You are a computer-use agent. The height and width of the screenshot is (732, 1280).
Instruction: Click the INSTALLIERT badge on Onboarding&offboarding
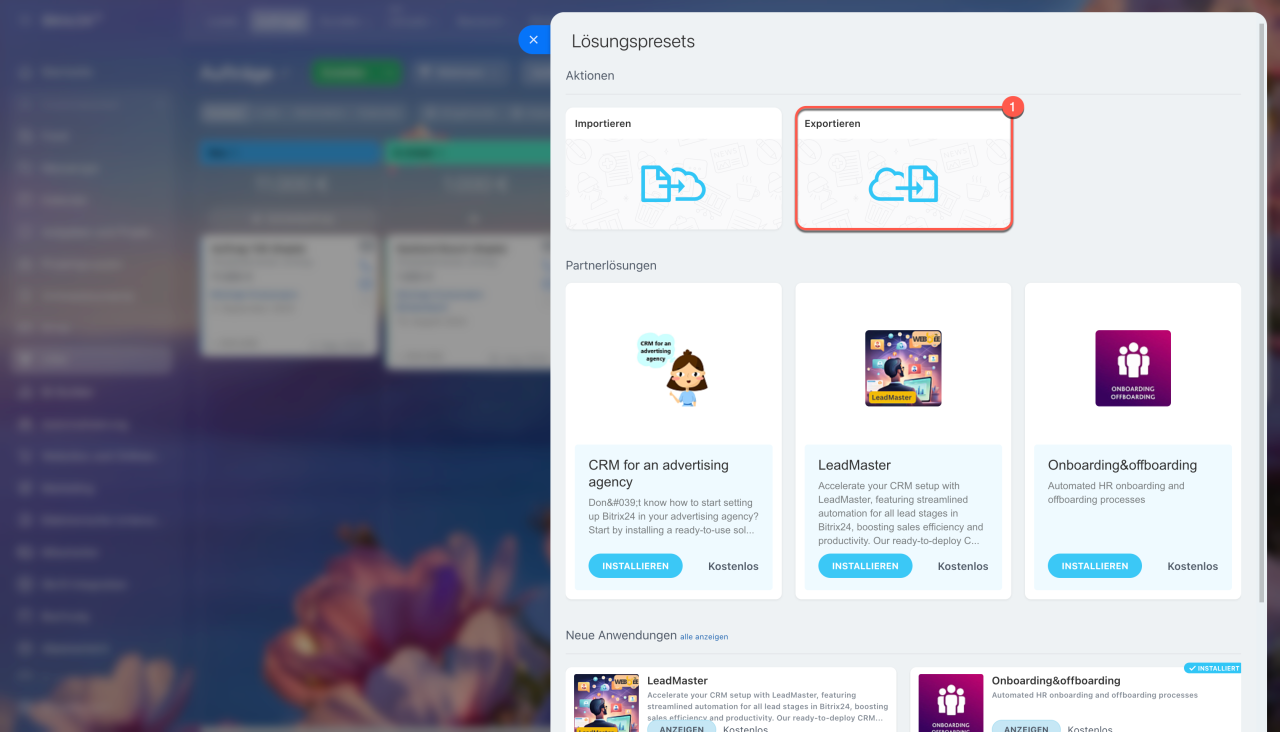coord(1212,668)
